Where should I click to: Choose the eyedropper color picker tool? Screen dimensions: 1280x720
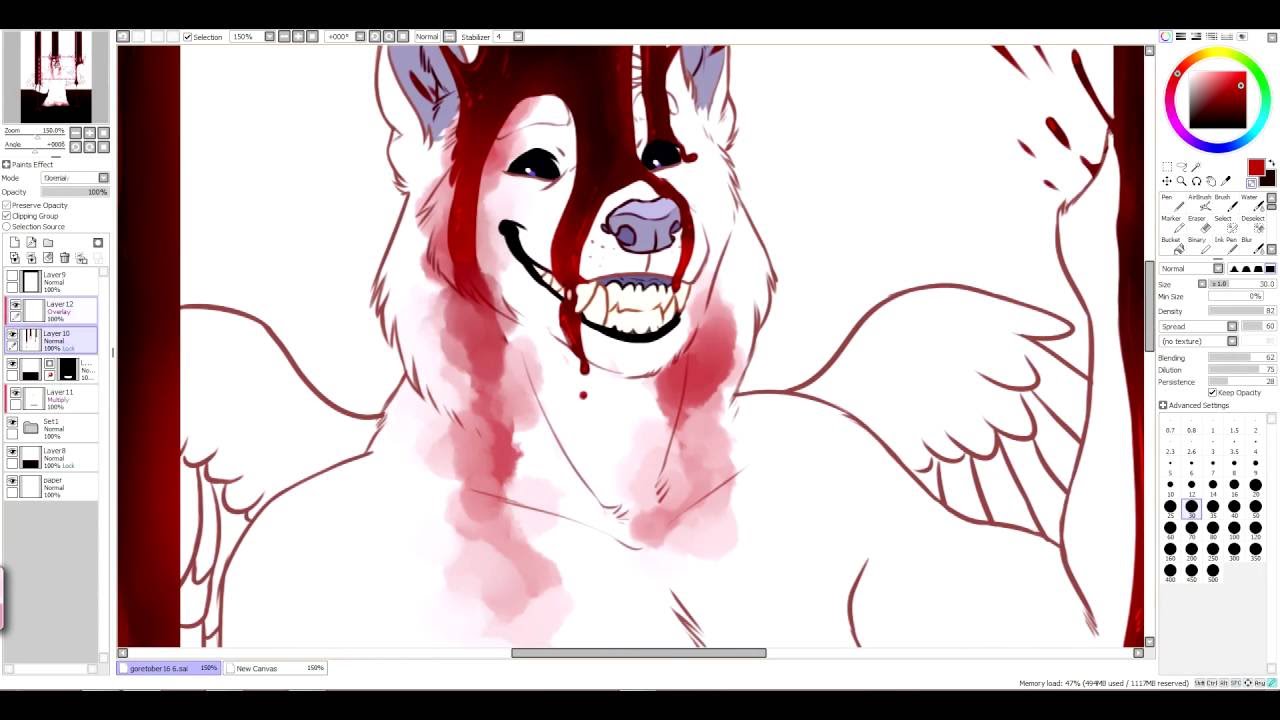pos(1226,181)
